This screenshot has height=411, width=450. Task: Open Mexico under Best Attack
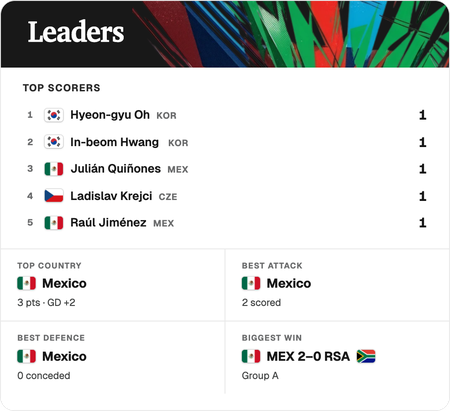coord(289,283)
